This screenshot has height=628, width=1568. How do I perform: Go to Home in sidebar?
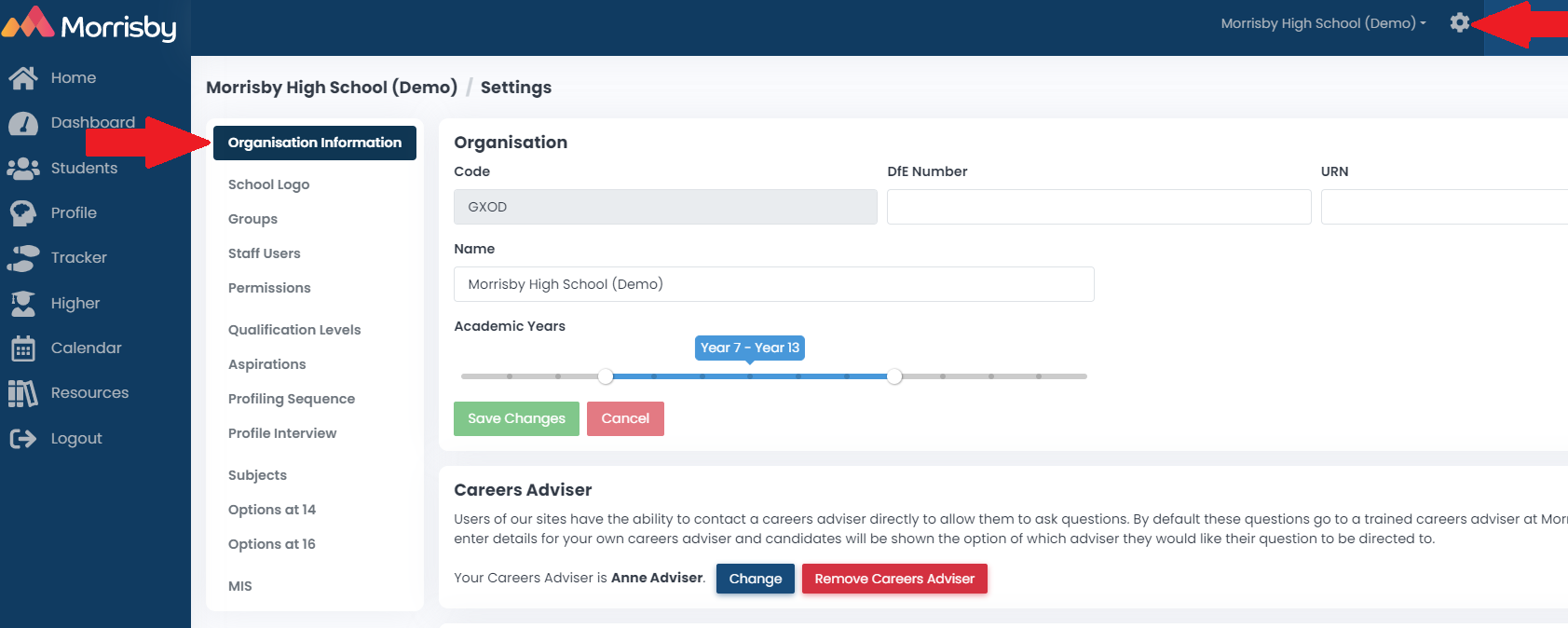click(x=74, y=78)
